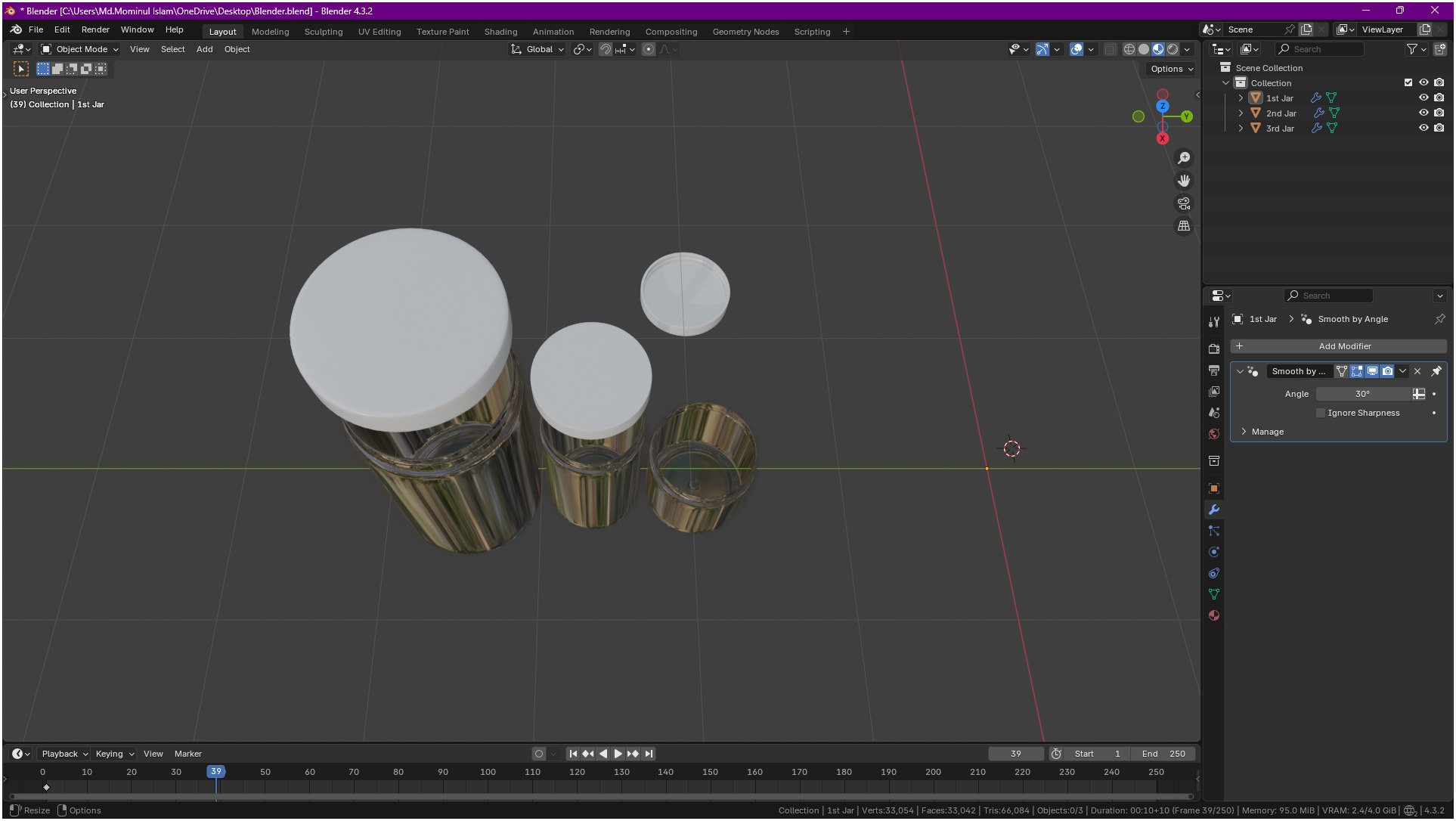Image resolution: width=1456 pixels, height=821 pixels.
Task: Toggle Collection exclude-from-view-layer checkbox
Action: [x=1408, y=82]
